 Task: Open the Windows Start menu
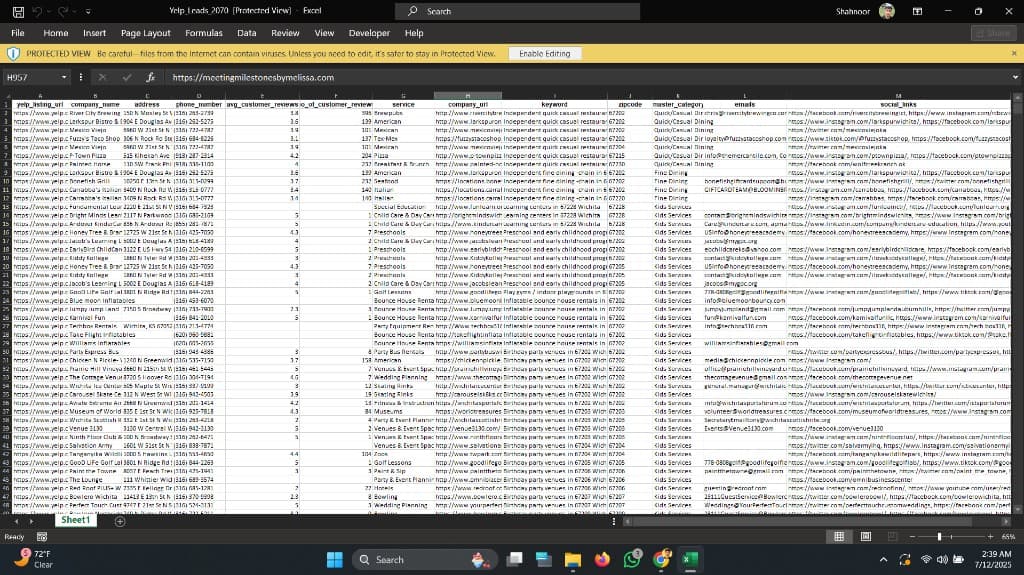click(334, 559)
